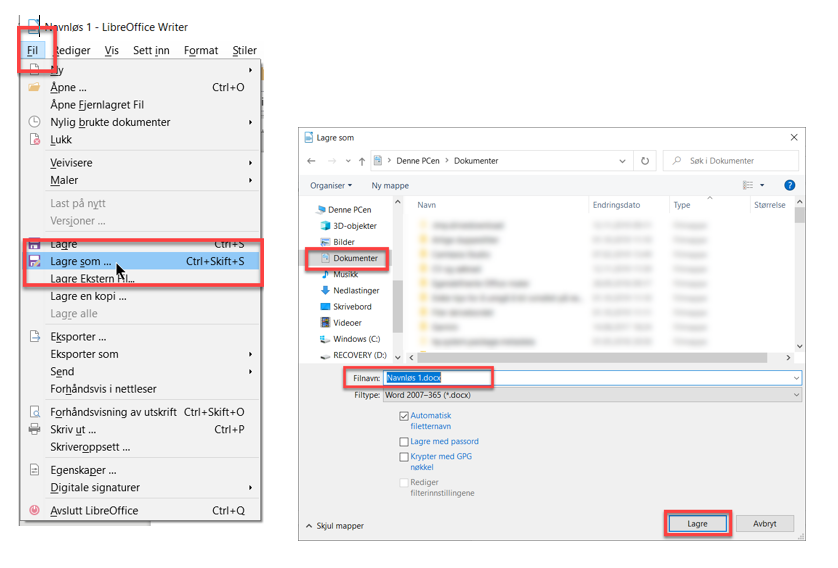Click the back navigation arrow
This screenshot has height=568, width=838.
[x=312, y=161]
